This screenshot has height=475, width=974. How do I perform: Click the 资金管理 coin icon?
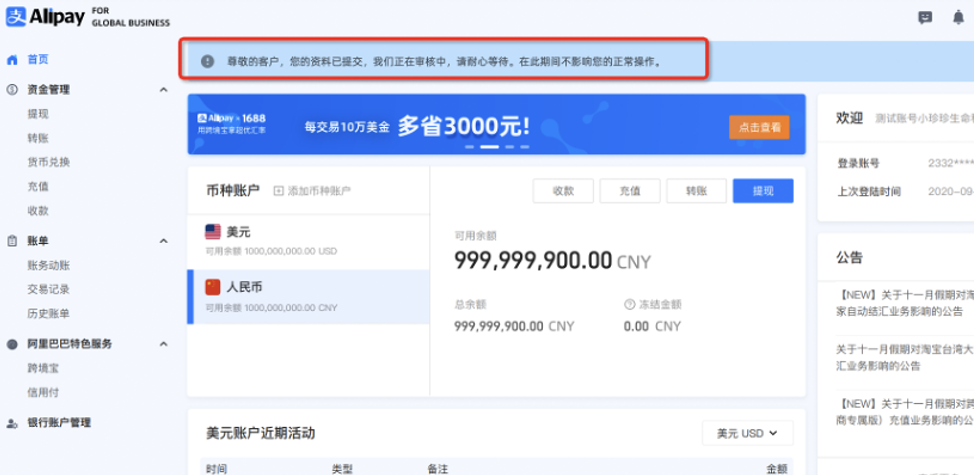(x=12, y=90)
